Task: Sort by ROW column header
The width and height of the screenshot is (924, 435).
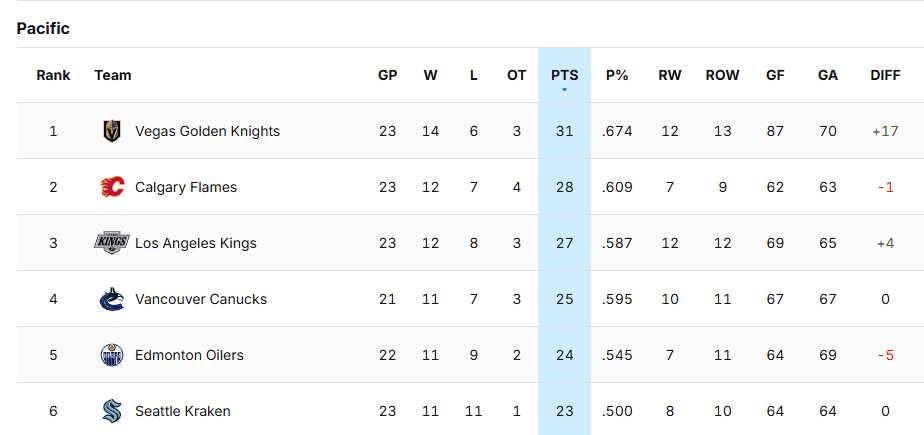Action: pyautogui.click(x=722, y=75)
